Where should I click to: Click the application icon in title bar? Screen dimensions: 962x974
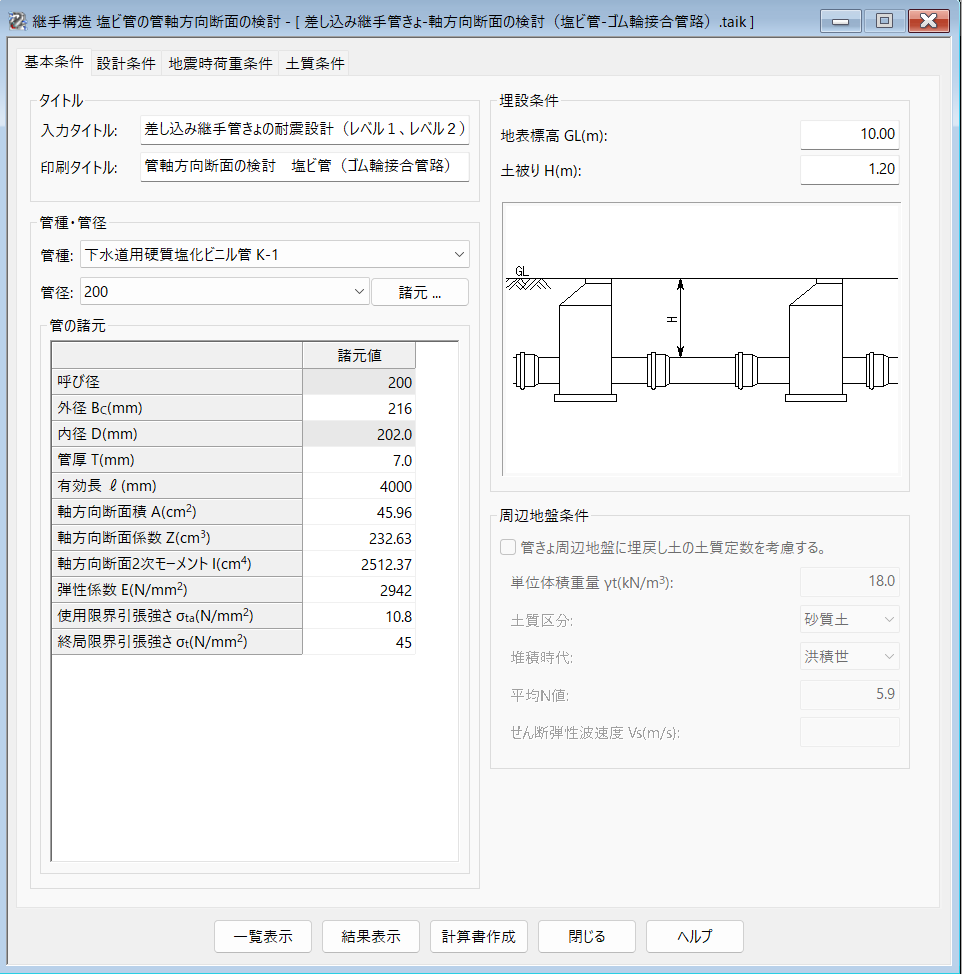pyautogui.click(x=17, y=21)
